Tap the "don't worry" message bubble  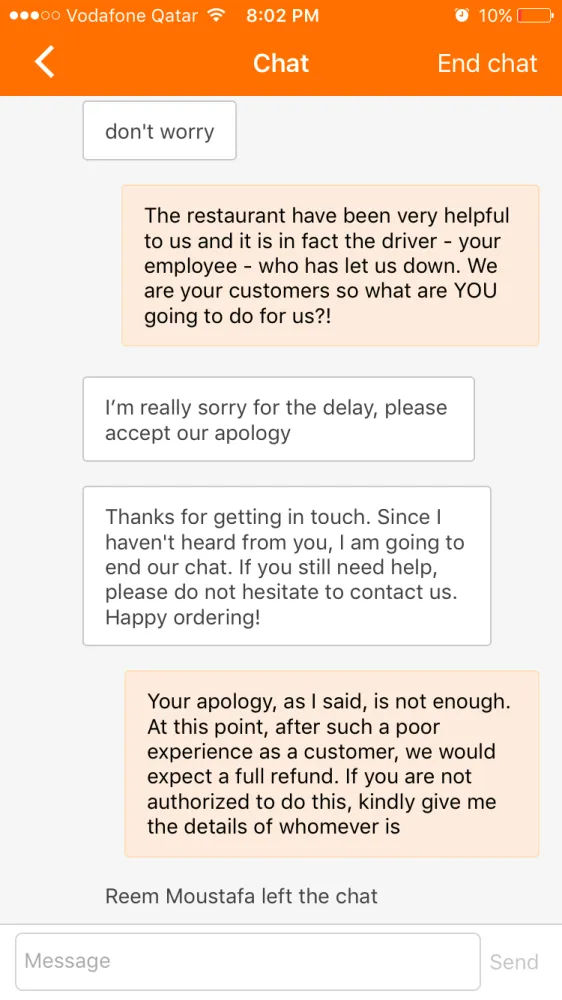(x=159, y=131)
